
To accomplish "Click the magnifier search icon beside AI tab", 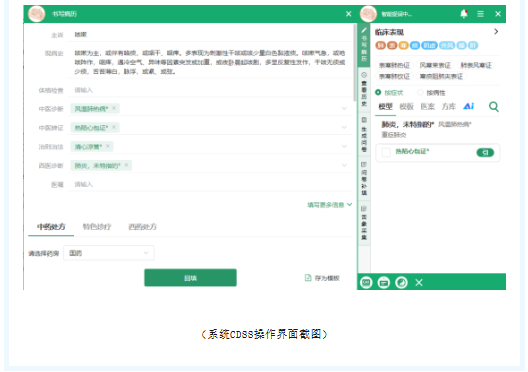I will 494,107.
